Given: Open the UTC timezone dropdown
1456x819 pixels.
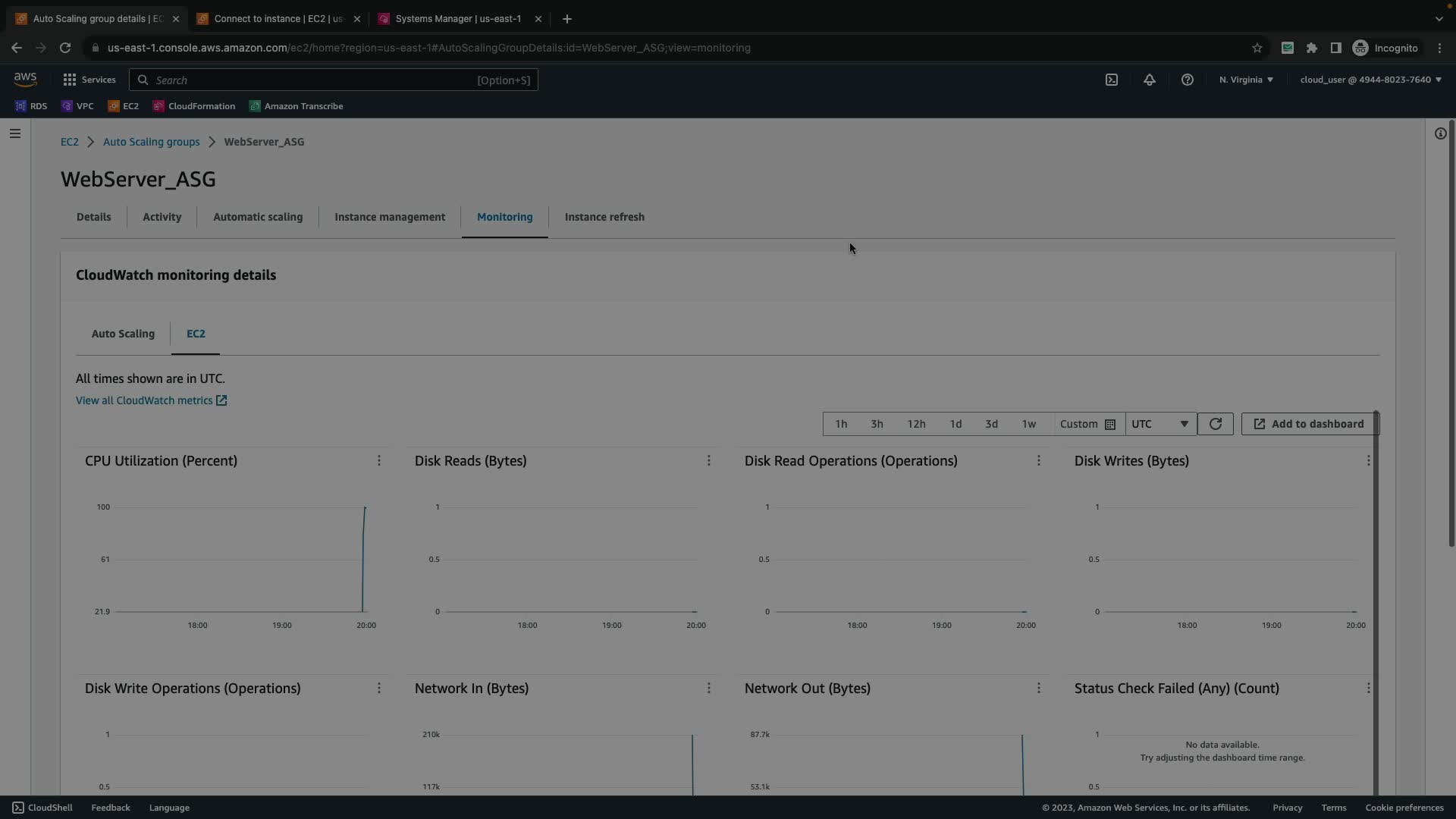Looking at the screenshot, I should [1159, 424].
